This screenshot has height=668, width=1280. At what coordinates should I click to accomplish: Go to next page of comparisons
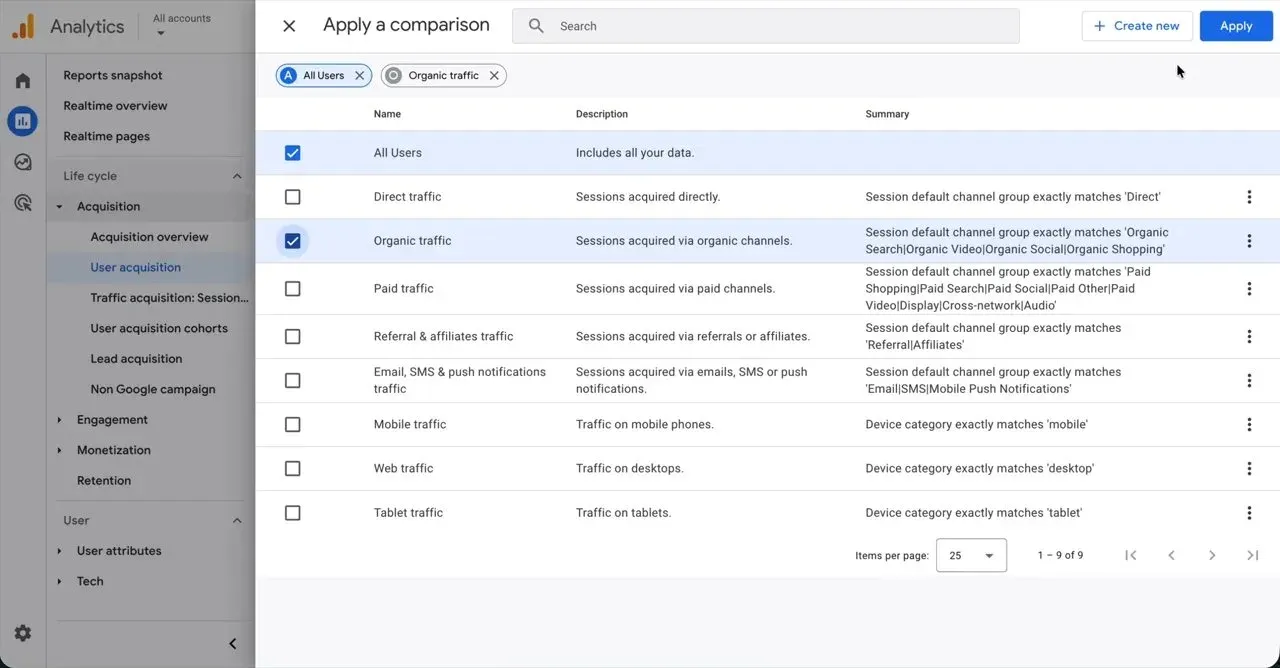point(1212,555)
